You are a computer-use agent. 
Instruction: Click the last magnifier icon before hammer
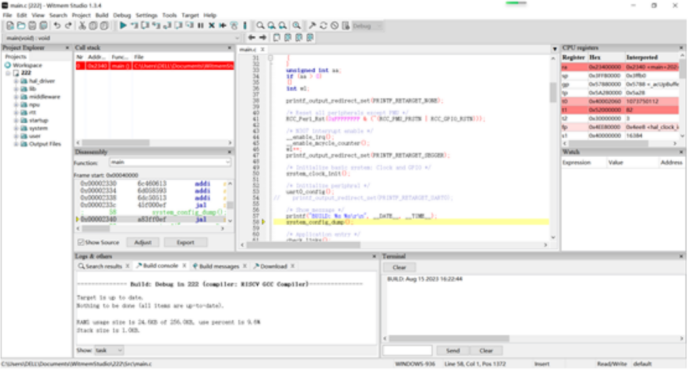[x=297, y=26]
